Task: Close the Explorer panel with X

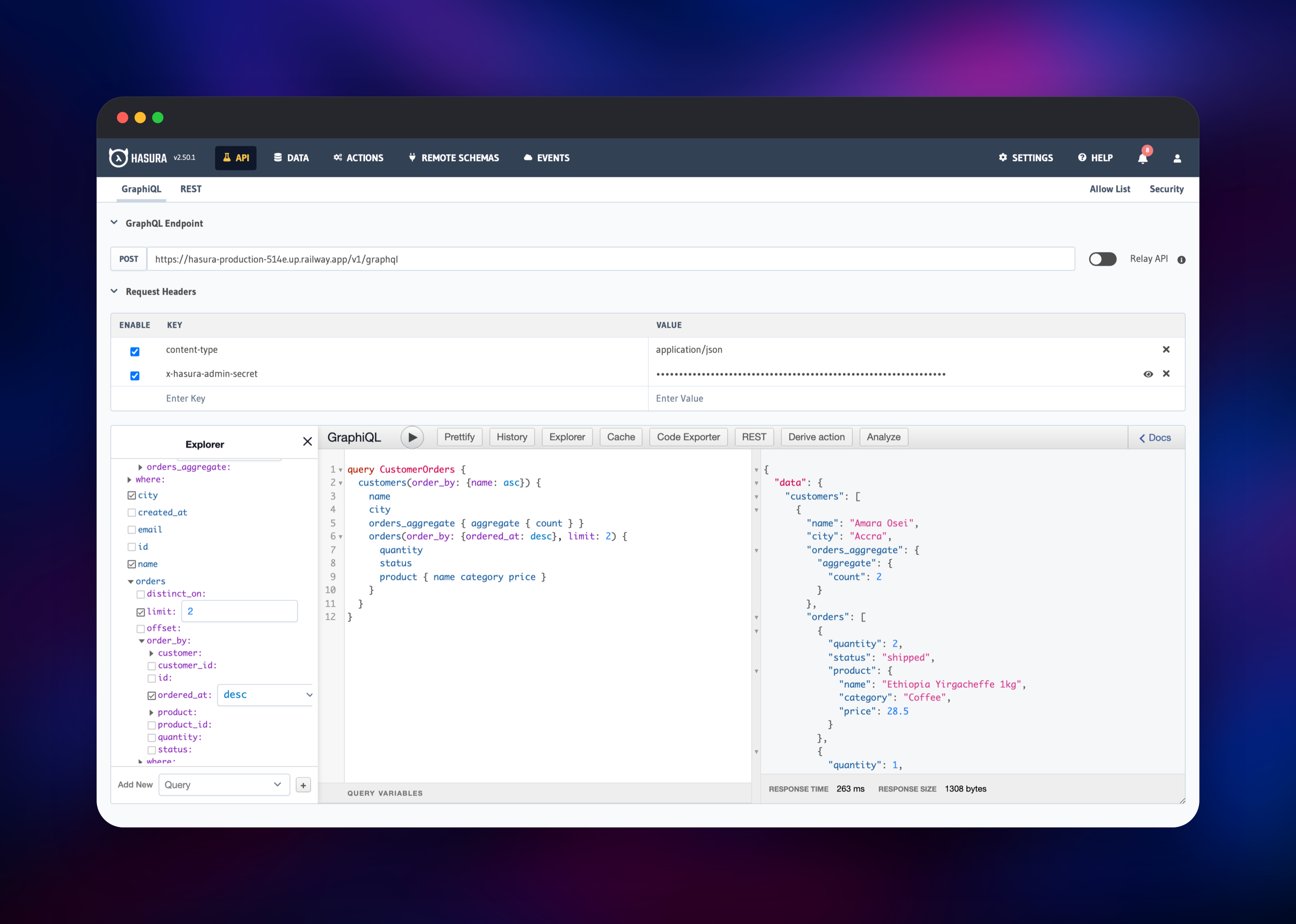Action: pos(307,441)
